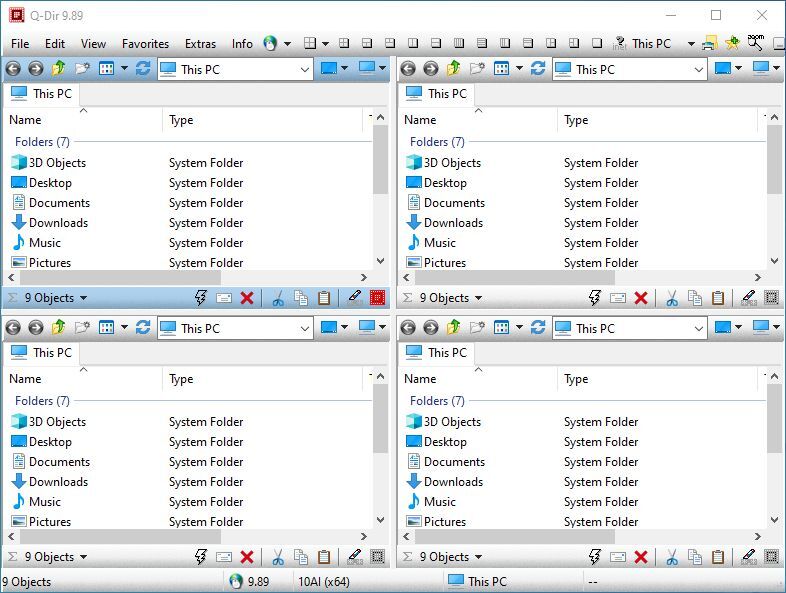
Task: Expand the address combo box in top-left pane
Action: [x=304, y=69]
